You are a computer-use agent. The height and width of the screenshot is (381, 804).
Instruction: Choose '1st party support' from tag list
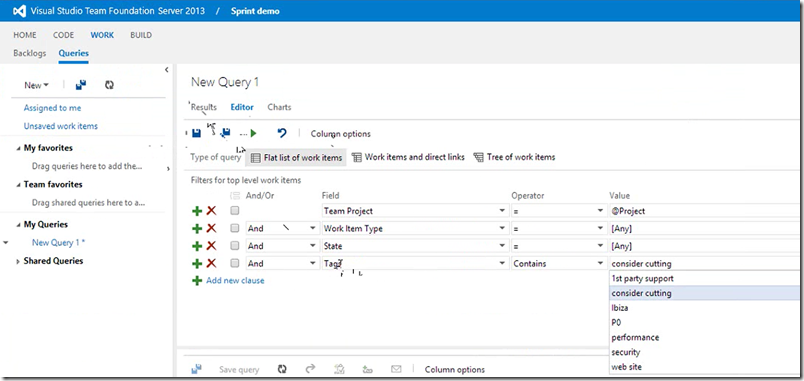[x=704, y=278]
